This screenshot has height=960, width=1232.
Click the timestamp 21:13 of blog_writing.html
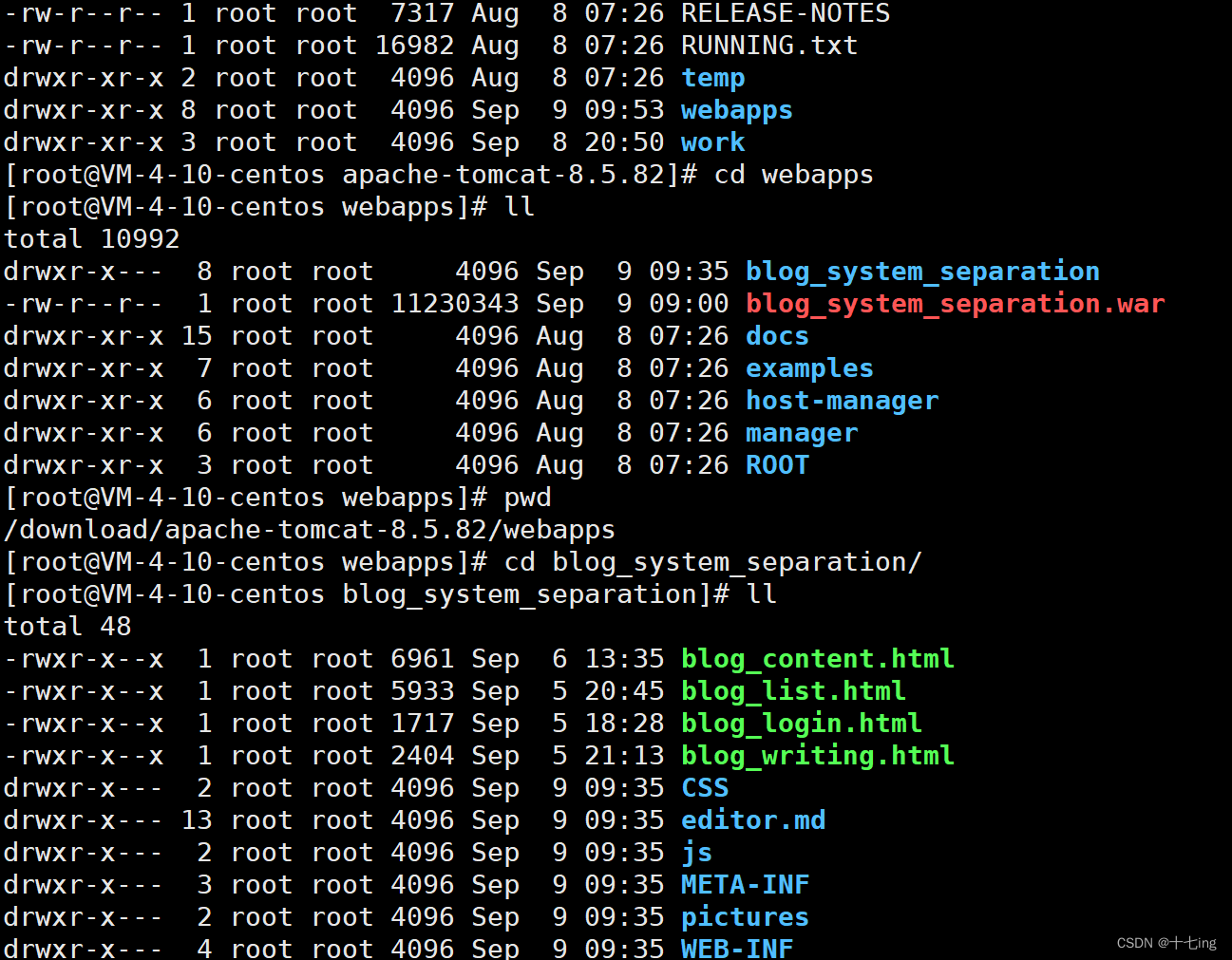(x=624, y=756)
